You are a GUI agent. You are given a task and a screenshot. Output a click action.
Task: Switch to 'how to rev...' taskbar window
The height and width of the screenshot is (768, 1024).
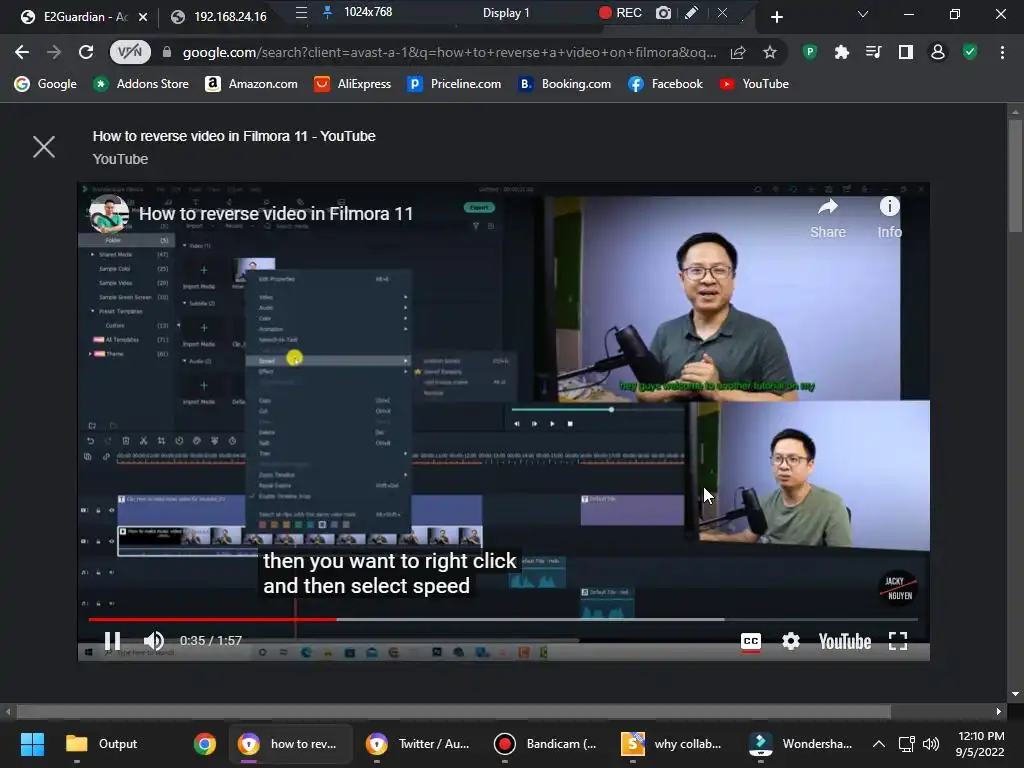[290, 743]
